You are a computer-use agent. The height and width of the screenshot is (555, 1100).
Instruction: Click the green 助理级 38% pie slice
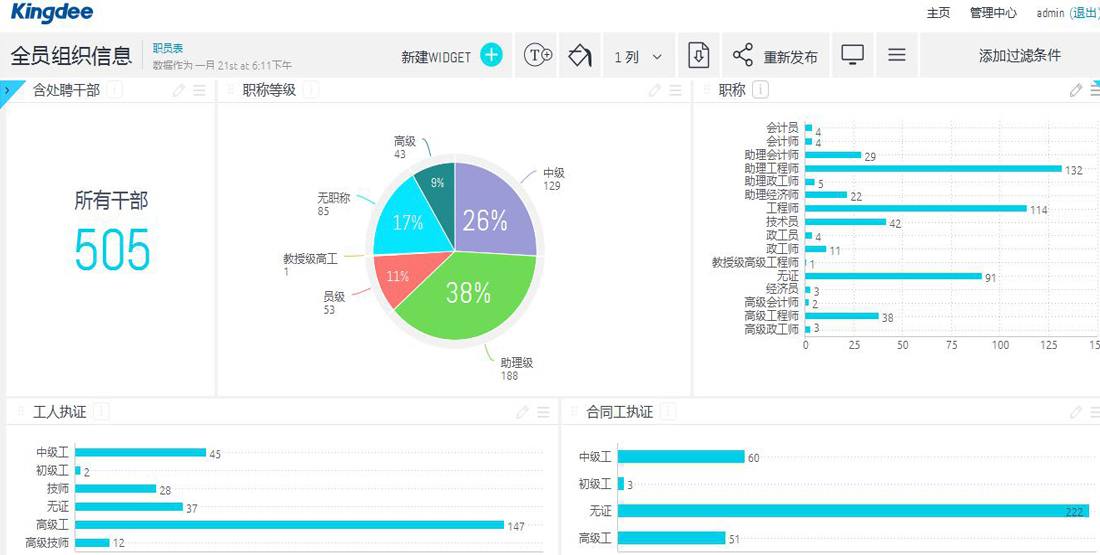click(465, 298)
